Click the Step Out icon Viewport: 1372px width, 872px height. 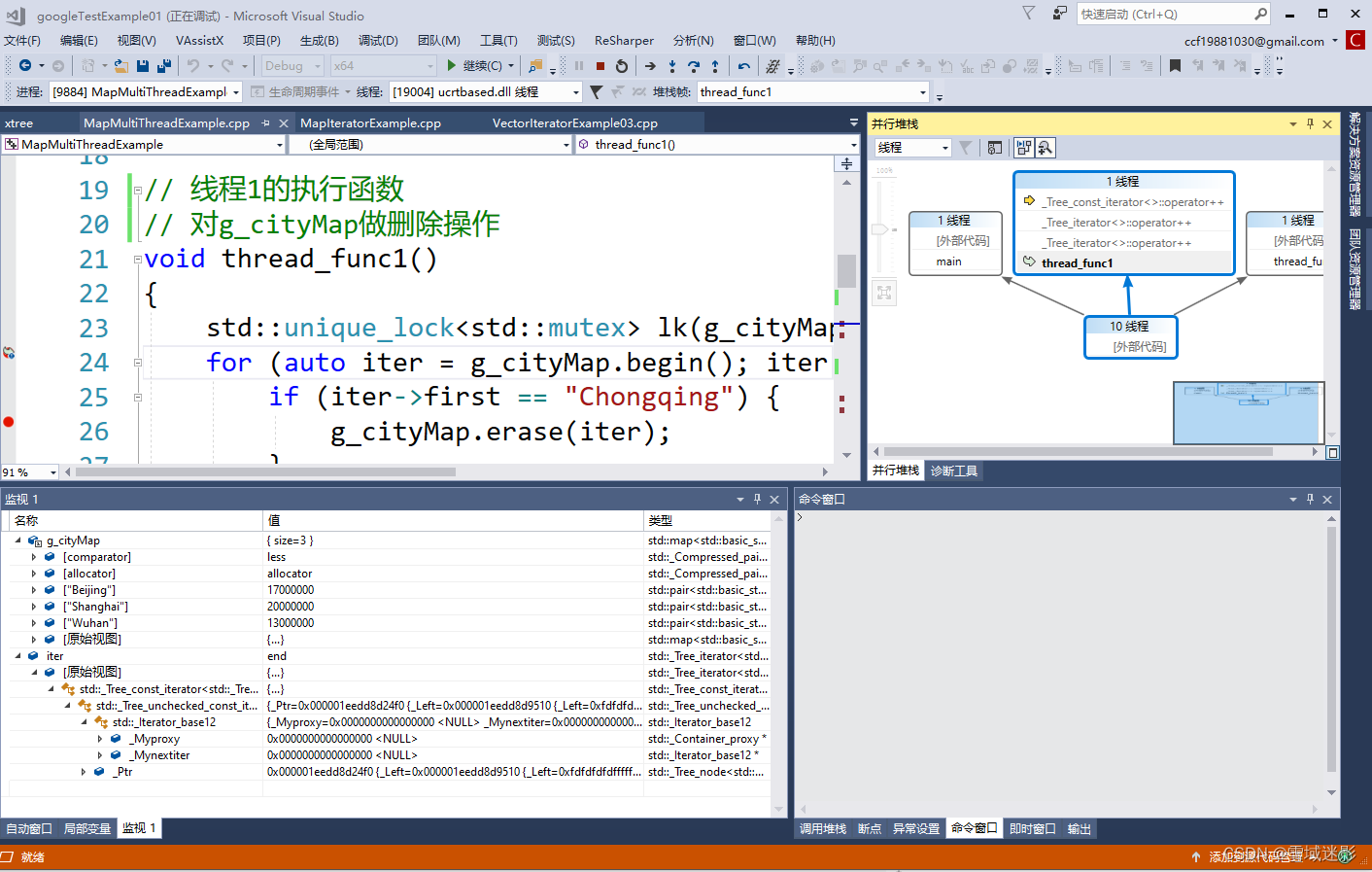point(715,66)
